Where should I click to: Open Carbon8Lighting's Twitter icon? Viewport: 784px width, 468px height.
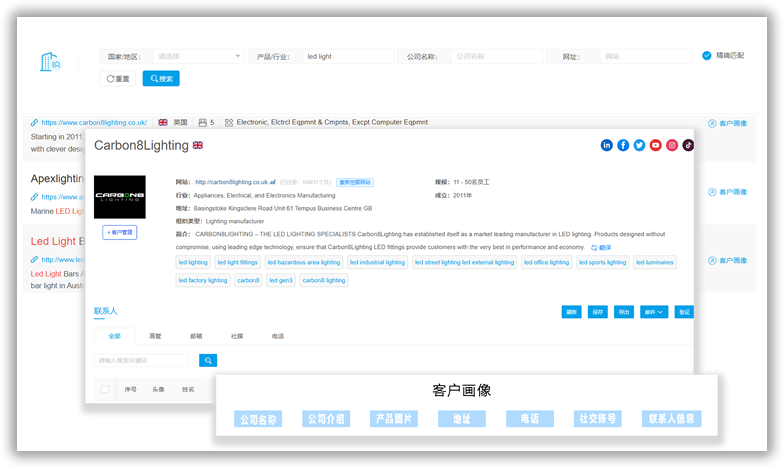[x=640, y=145]
